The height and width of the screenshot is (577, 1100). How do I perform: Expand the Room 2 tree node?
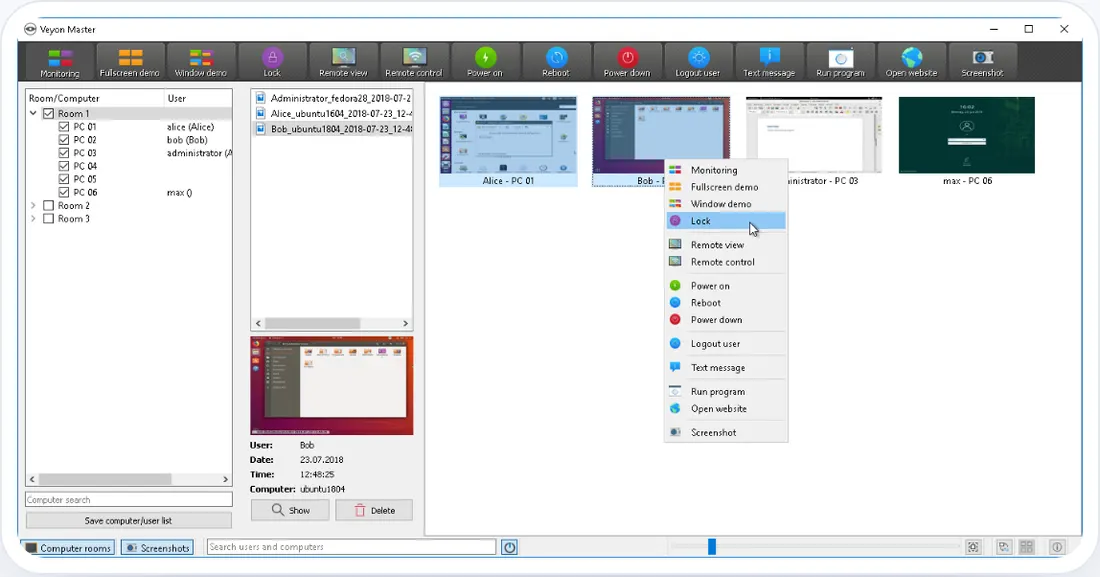coord(33,206)
